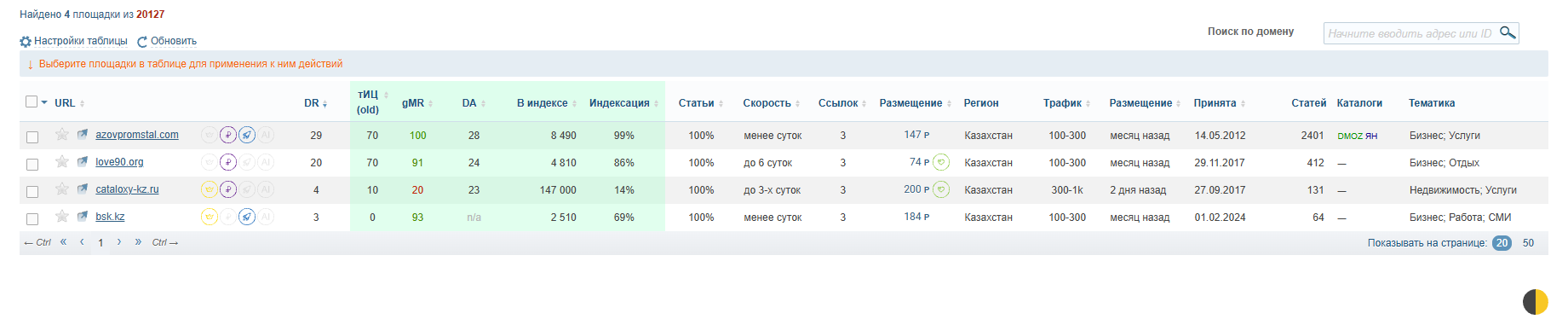Screen dimensions: 1568x325
Task: Open cataloxy-kz.ru via external link icon
Action: pyautogui.click(x=83, y=189)
